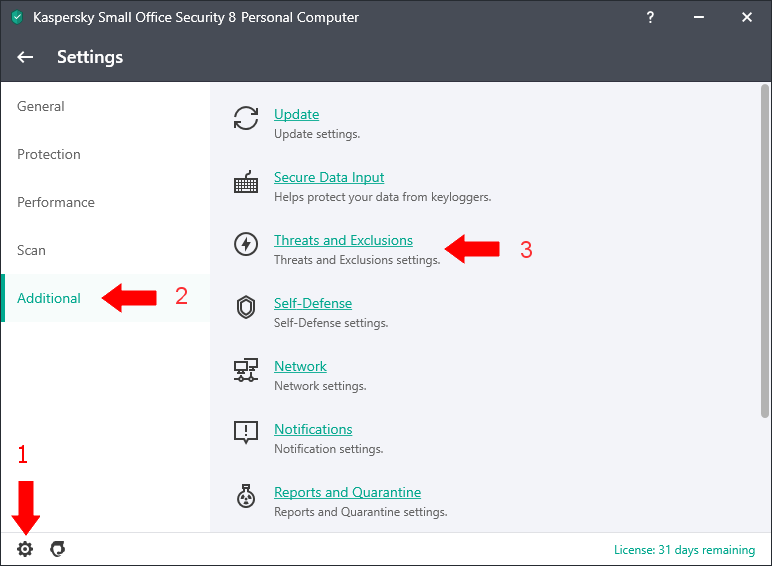The height and width of the screenshot is (566, 772).
Task: Open Reports and Quarantine link
Action: click(347, 492)
